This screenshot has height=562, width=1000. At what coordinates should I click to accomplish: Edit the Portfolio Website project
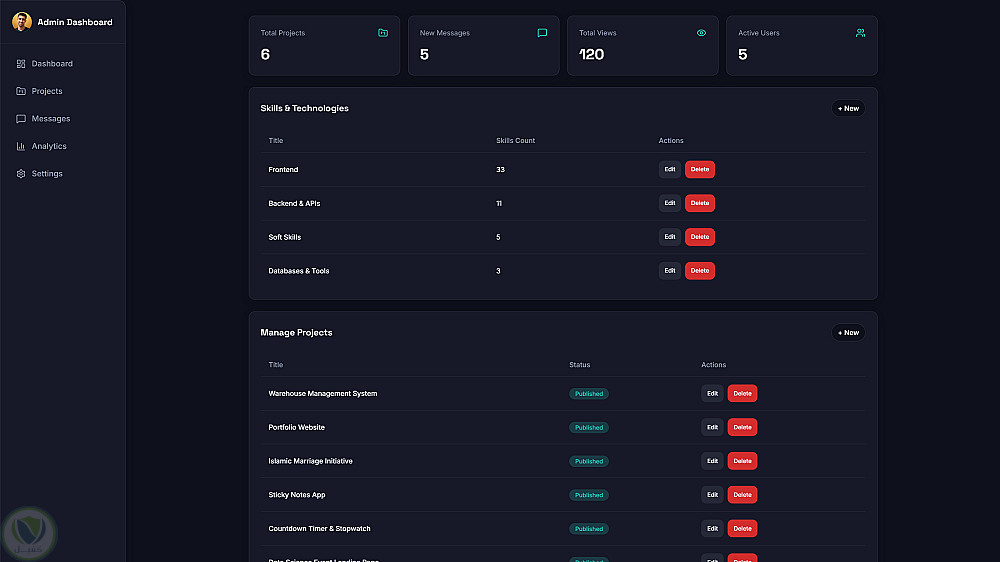point(712,428)
